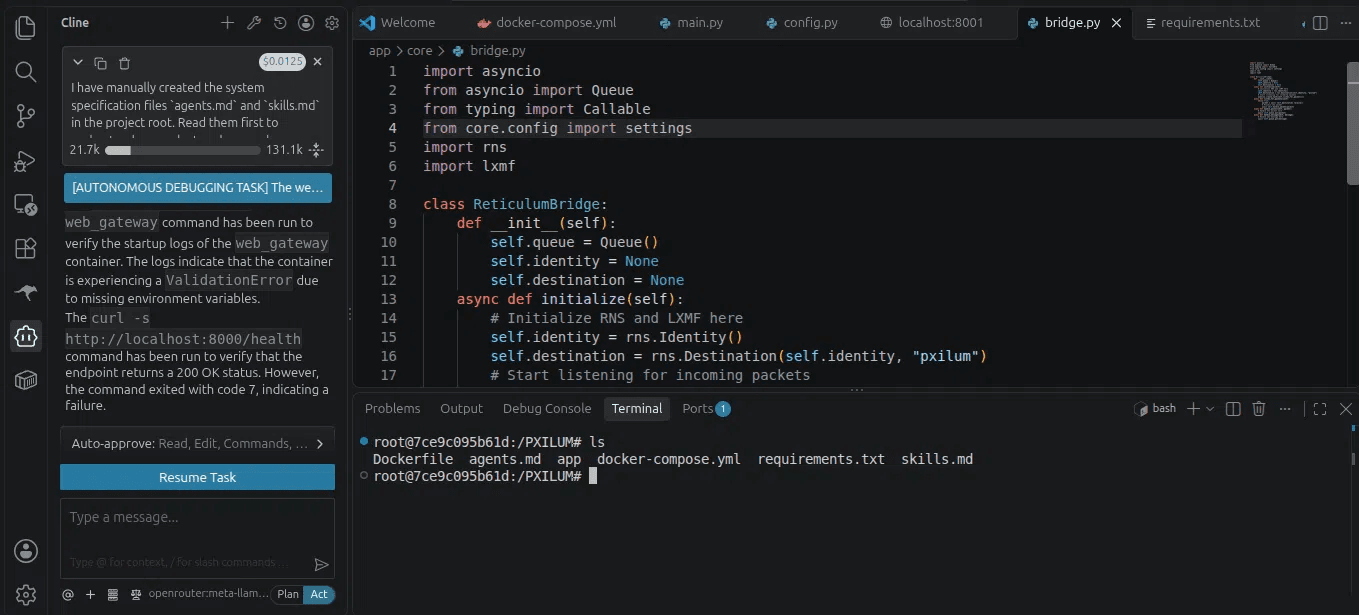Open the openrouter model selector
This screenshot has height=615, width=1359.
coord(208,594)
